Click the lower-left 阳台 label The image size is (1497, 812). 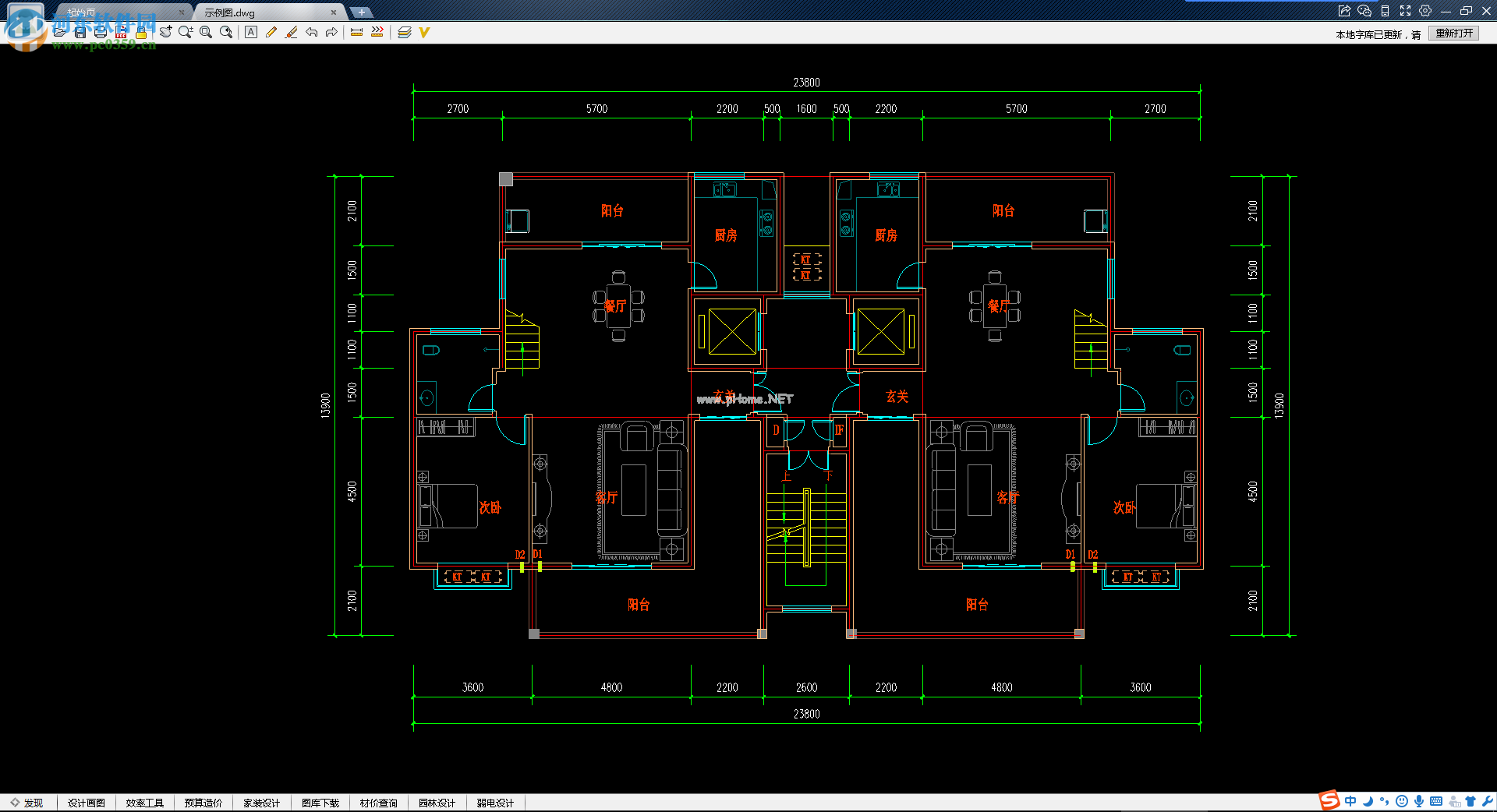click(639, 605)
